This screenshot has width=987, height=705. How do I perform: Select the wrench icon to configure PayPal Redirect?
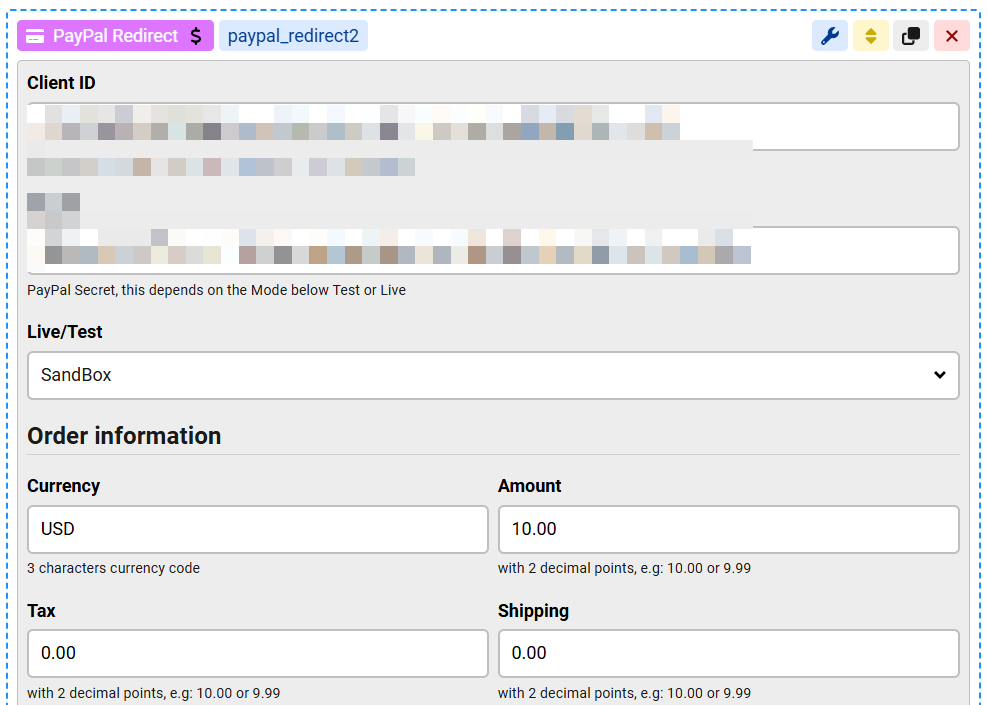click(829, 35)
